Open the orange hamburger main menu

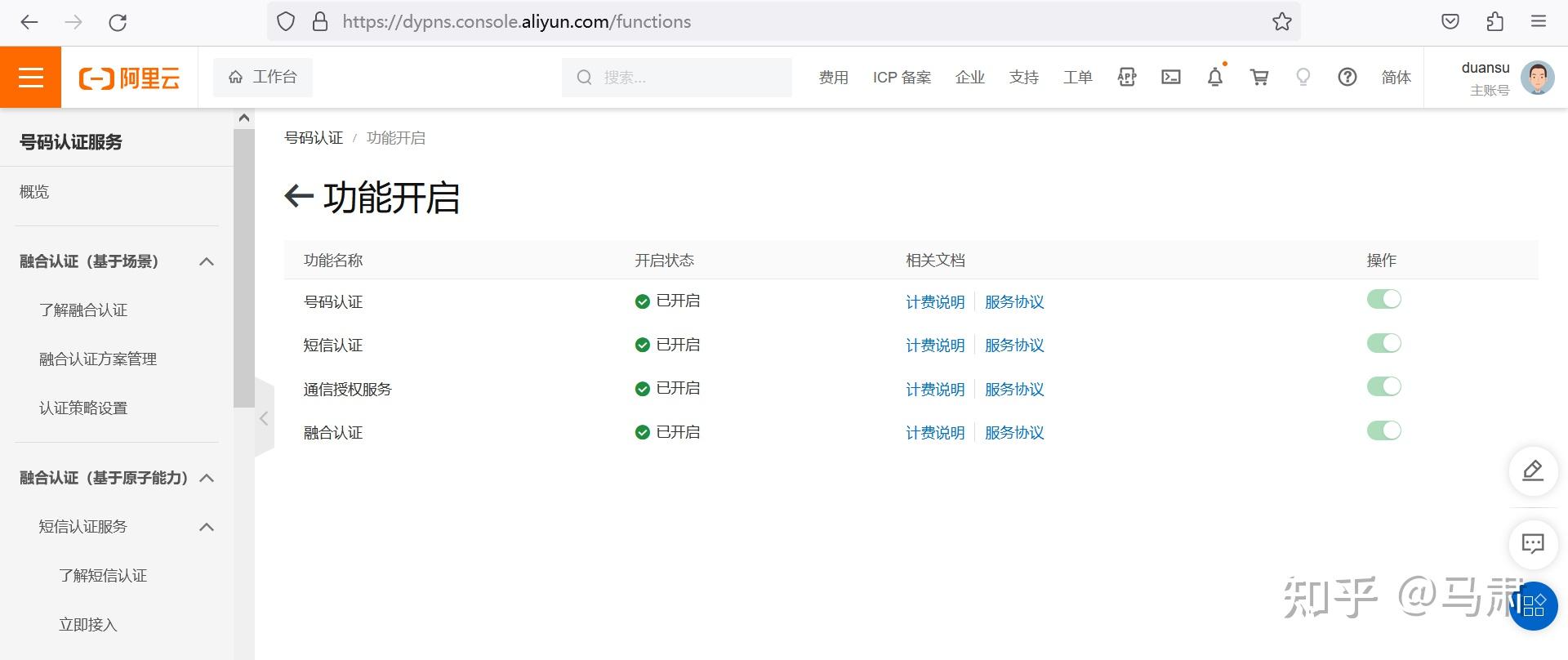click(30, 78)
